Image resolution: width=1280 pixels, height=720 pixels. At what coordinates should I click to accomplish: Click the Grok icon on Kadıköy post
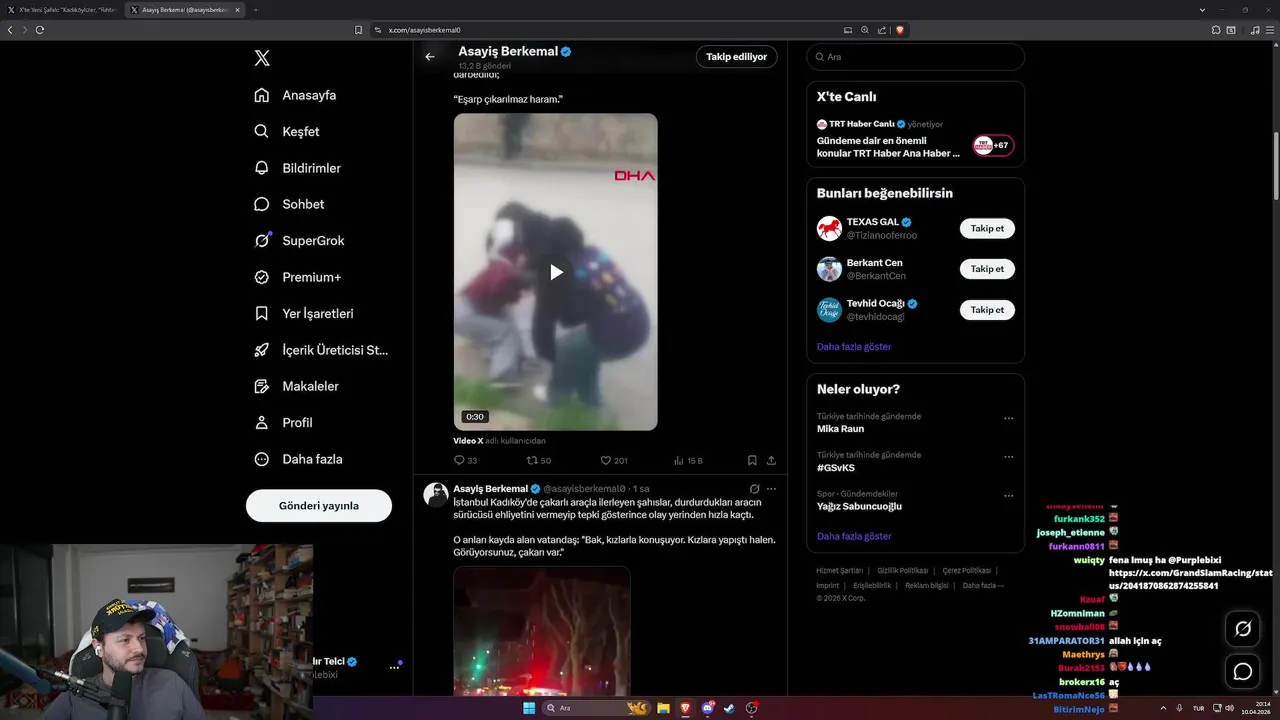click(x=755, y=489)
